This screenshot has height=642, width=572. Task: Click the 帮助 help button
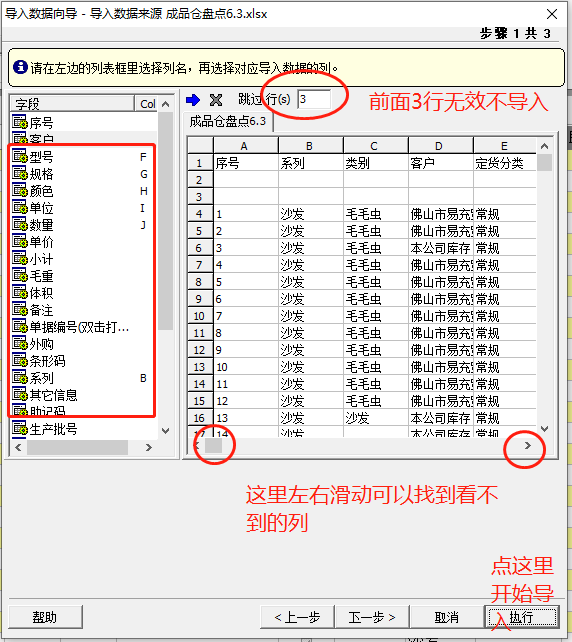click(x=45, y=617)
